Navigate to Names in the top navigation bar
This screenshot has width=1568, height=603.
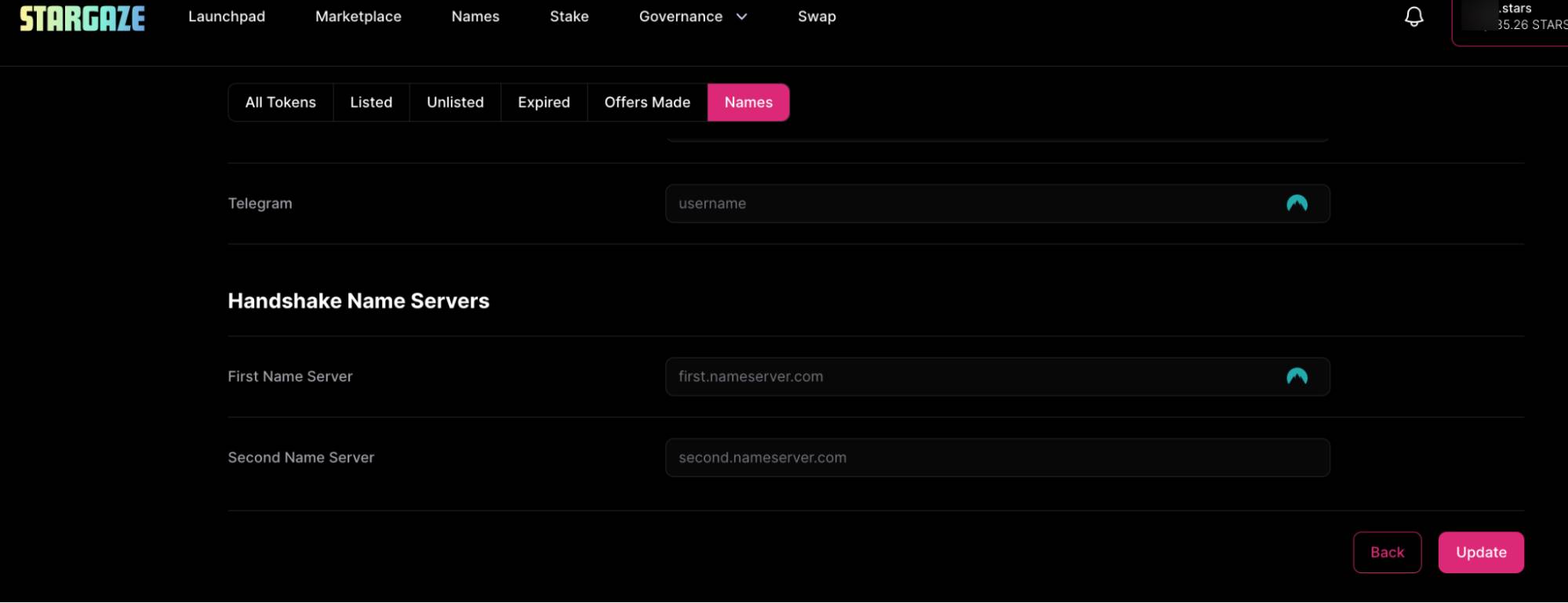(475, 16)
